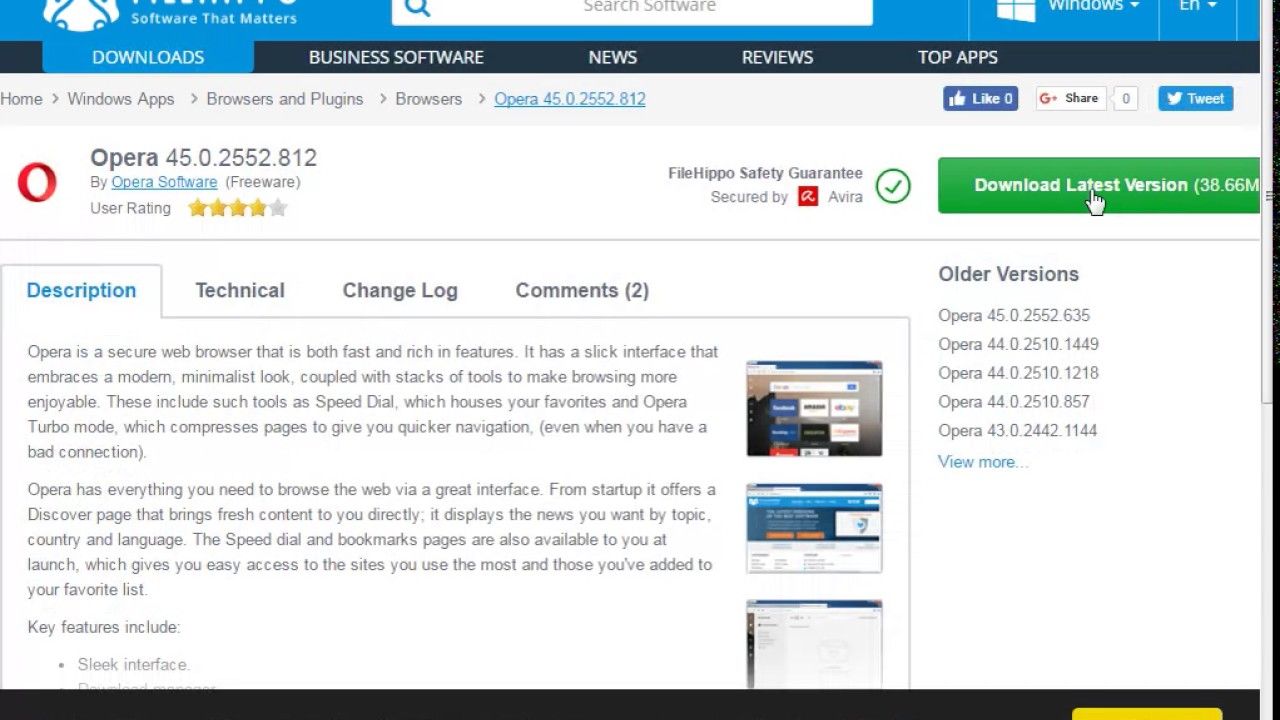Click the yellow button in the bottom bar
This screenshot has height=720, width=1280.
[x=1147, y=714]
